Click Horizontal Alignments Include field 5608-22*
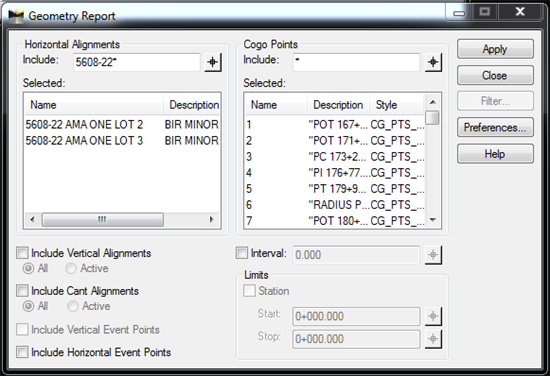 (136, 62)
